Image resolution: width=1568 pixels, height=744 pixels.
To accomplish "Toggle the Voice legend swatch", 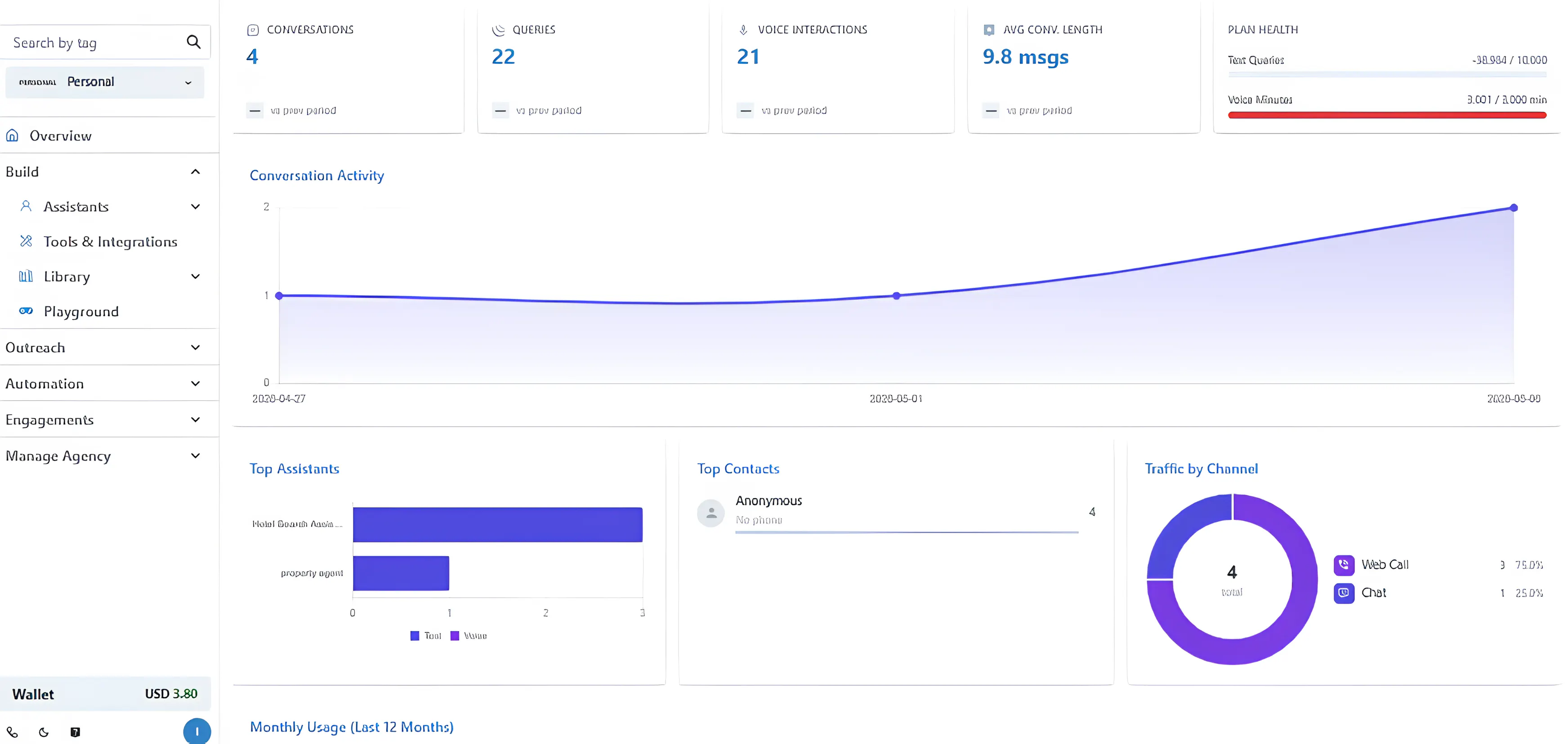I will (455, 636).
